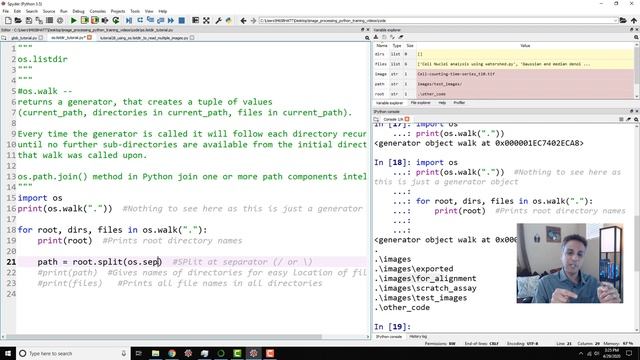The height and width of the screenshot is (360, 640).
Task: Select the 'files' variable row
Action: point(504,64)
